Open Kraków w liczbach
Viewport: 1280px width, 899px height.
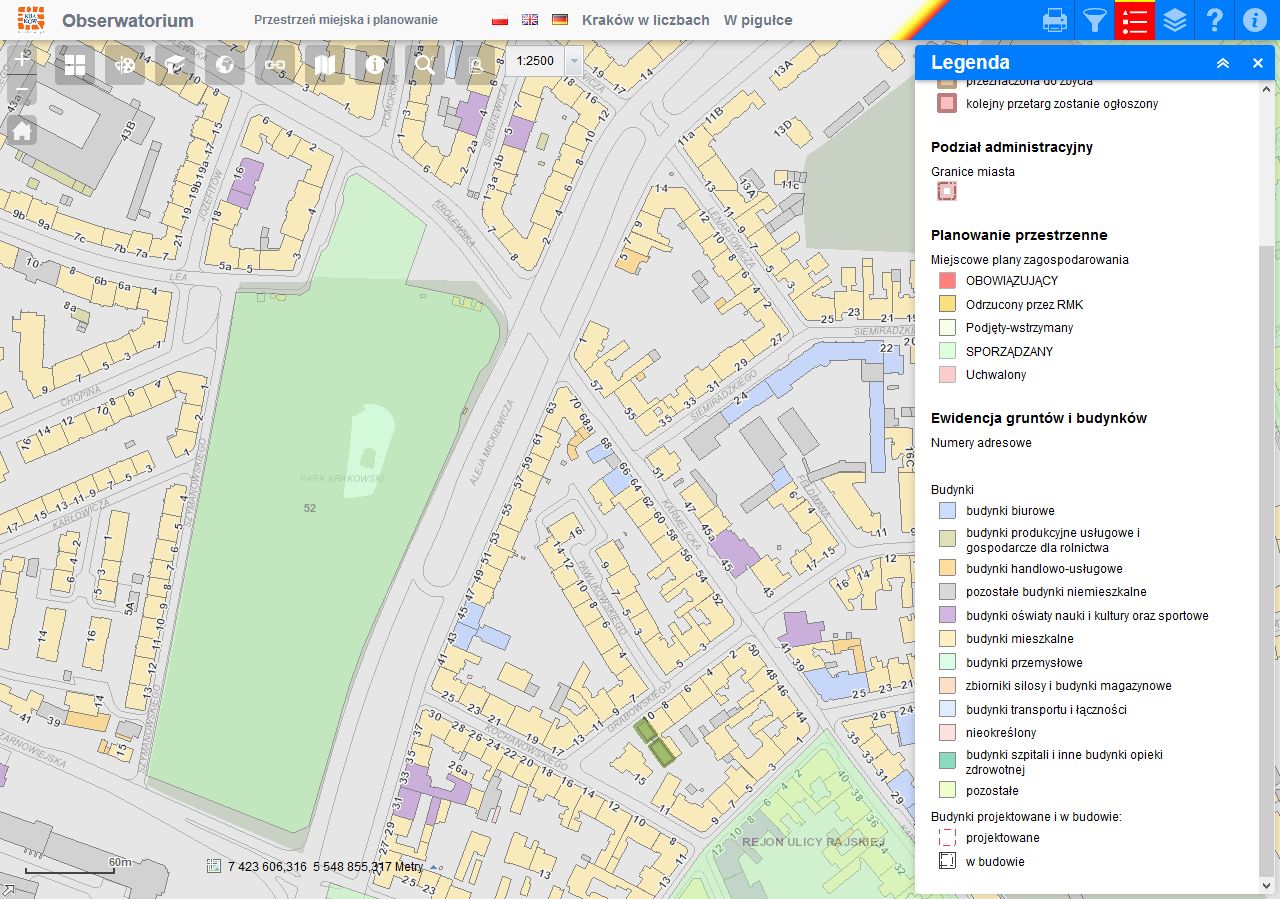(x=646, y=20)
